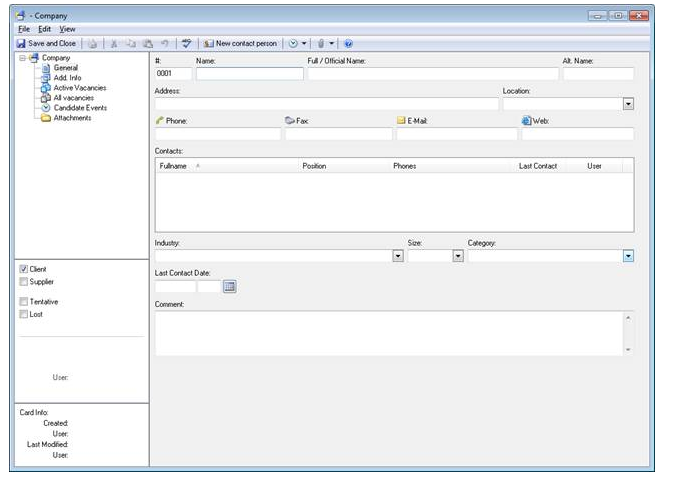Click the Alt. Name input field
Screen dimensions: 674x490
(x=598, y=74)
